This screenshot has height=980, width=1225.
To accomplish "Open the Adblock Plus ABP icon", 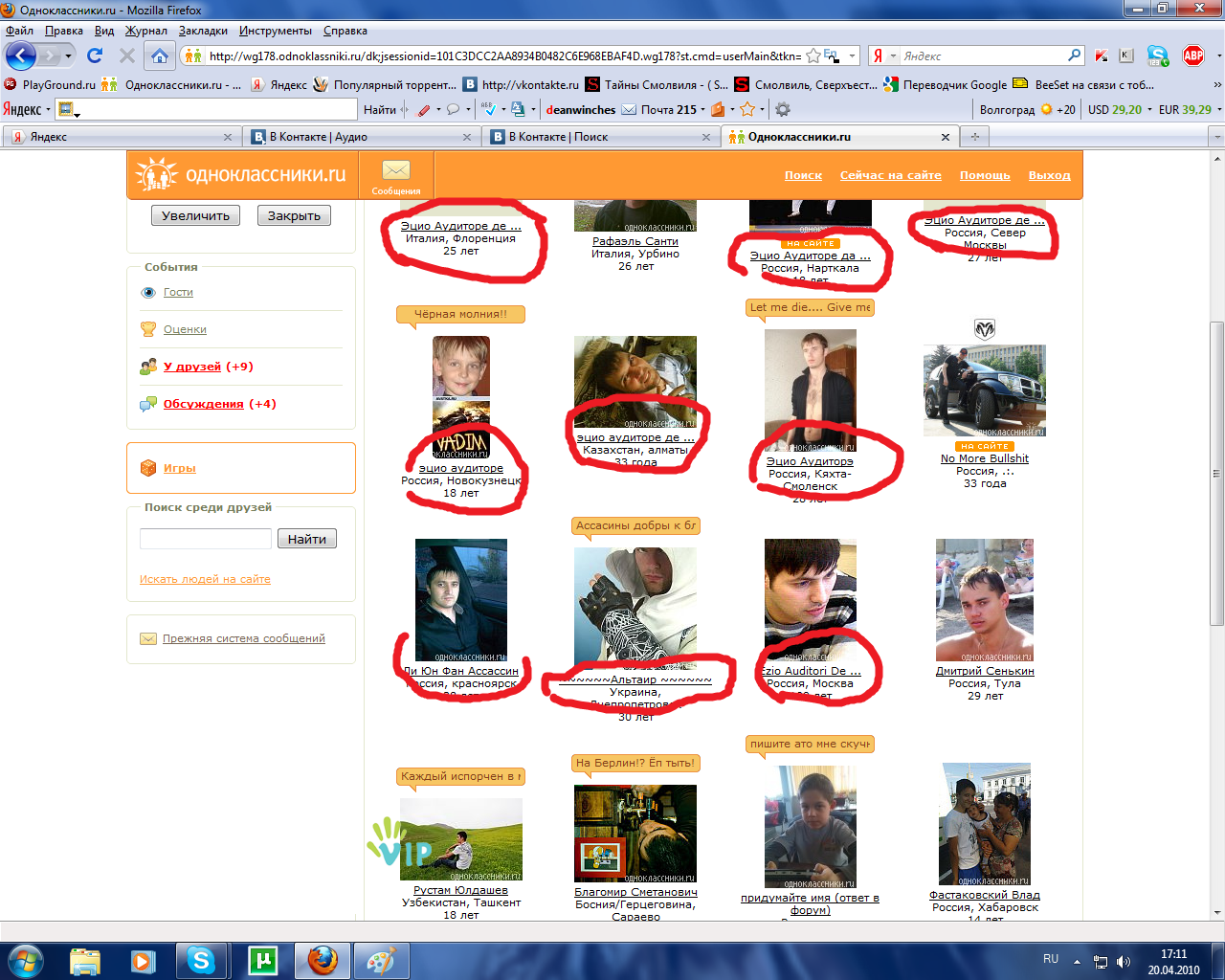I will click(1193, 56).
